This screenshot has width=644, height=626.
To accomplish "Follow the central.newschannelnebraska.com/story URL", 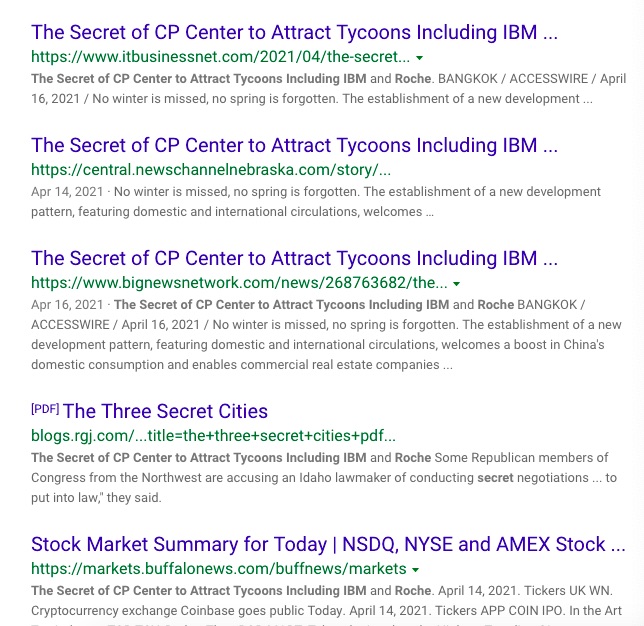I will [x=211, y=170].
